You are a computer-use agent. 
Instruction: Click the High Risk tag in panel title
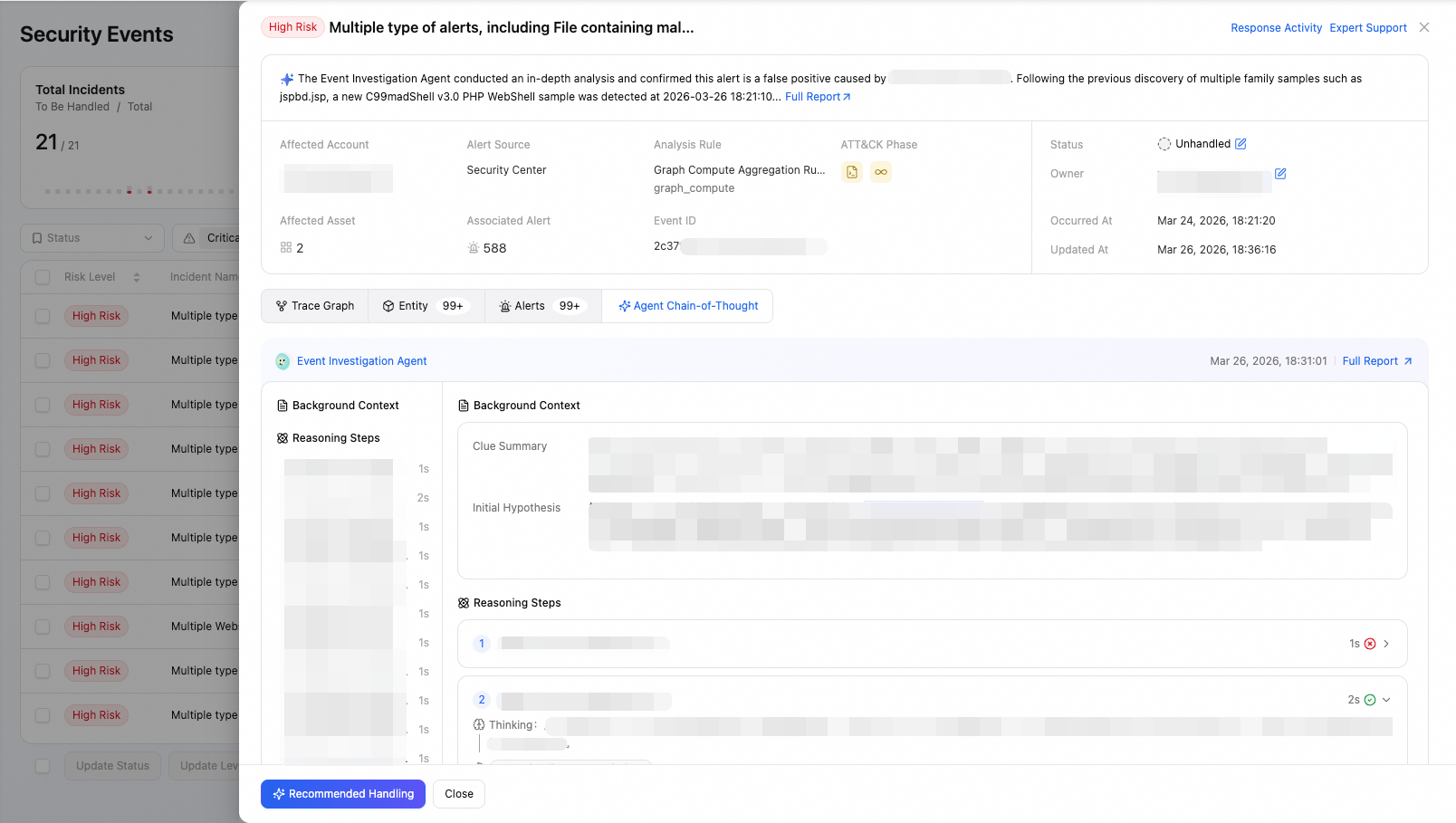(292, 27)
